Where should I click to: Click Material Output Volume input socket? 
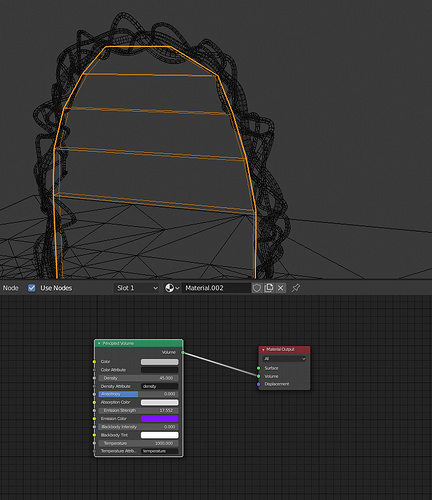258,376
